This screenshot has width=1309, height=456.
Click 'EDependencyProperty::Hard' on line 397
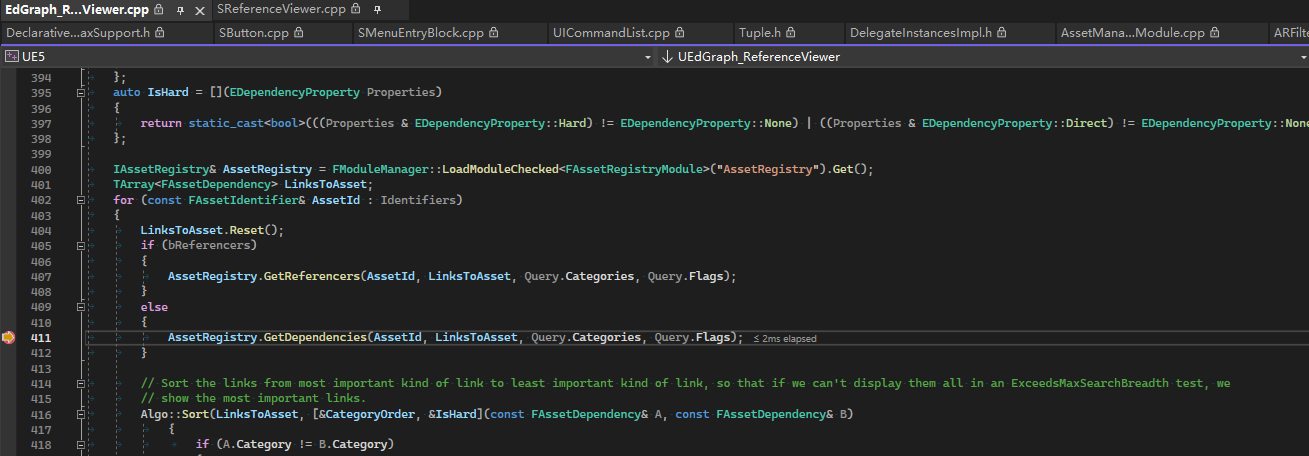point(500,124)
